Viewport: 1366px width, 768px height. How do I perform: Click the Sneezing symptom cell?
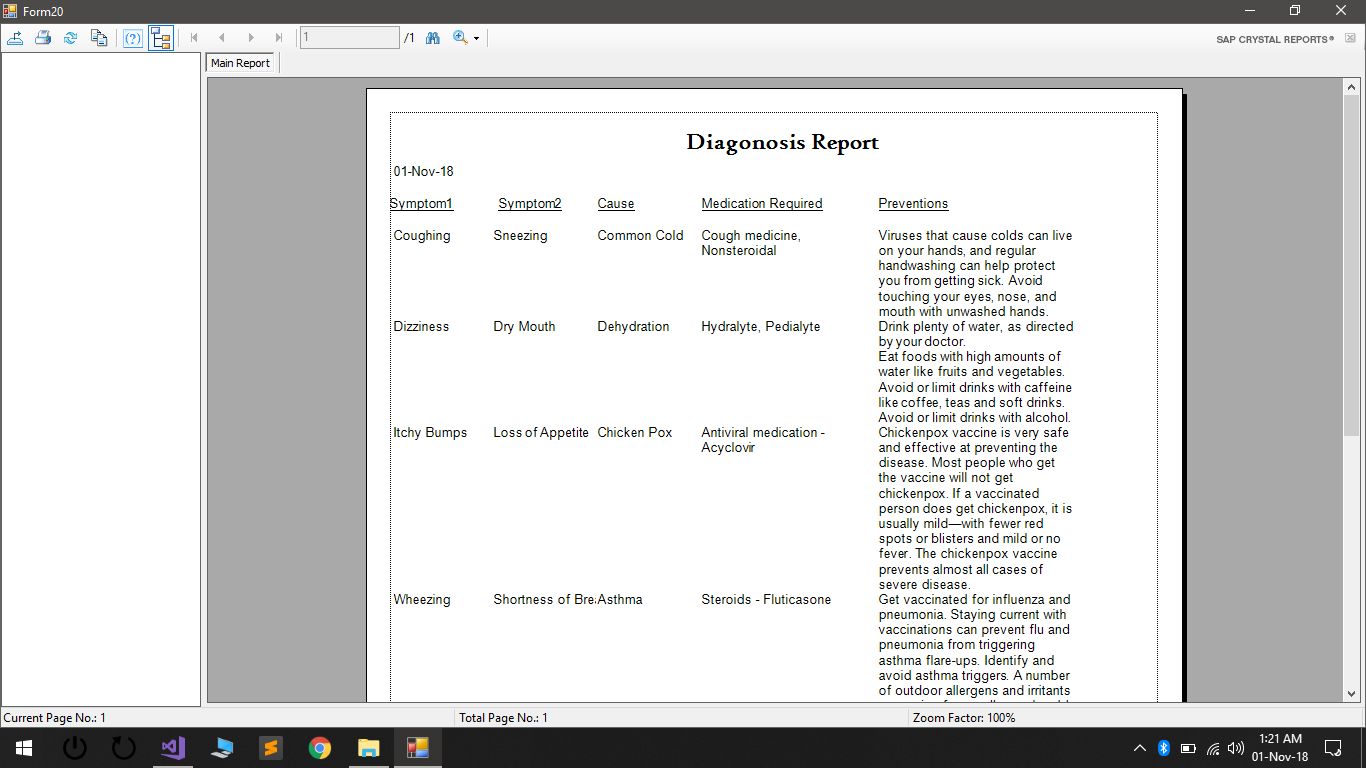click(x=520, y=236)
